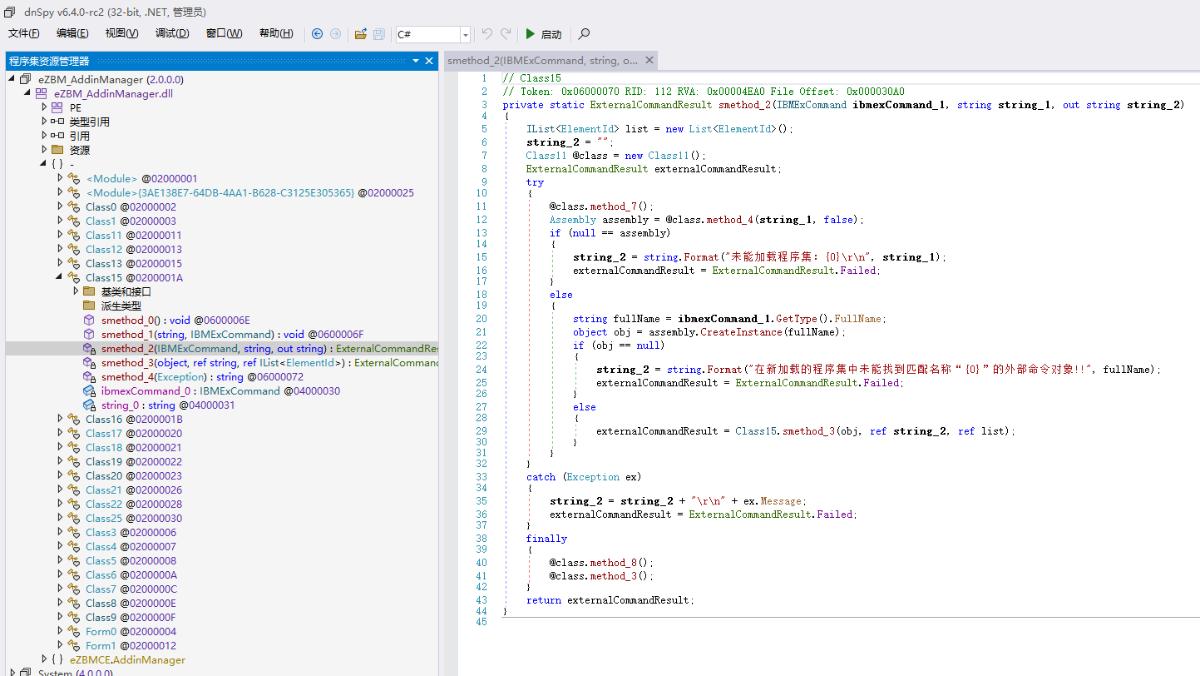Switch to the smethod_2 document tab
Viewport: 1200px width, 676px height.
tap(542, 61)
